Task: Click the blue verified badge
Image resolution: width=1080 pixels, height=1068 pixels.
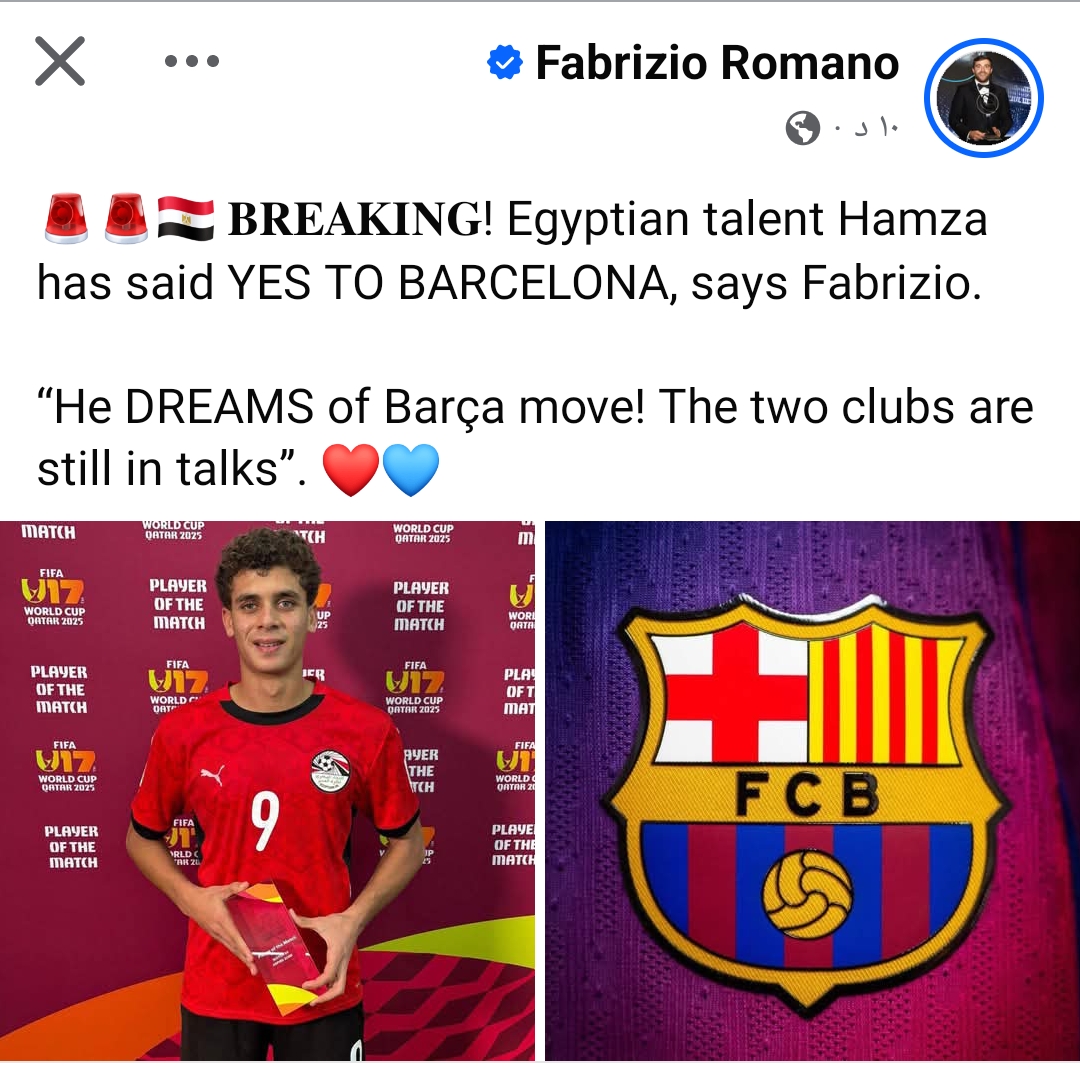Action: pos(505,63)
